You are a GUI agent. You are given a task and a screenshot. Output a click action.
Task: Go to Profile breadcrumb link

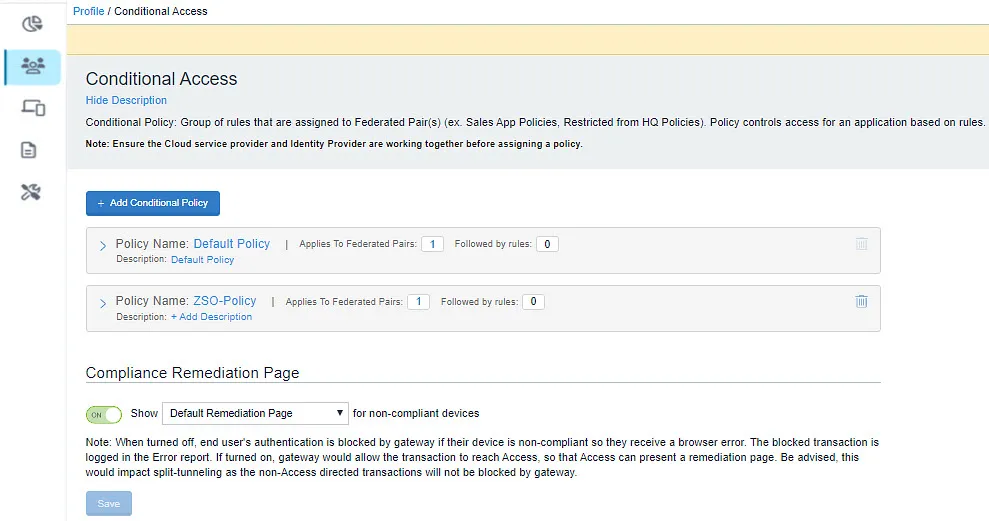pyautogui.click(x=89, y=11)
